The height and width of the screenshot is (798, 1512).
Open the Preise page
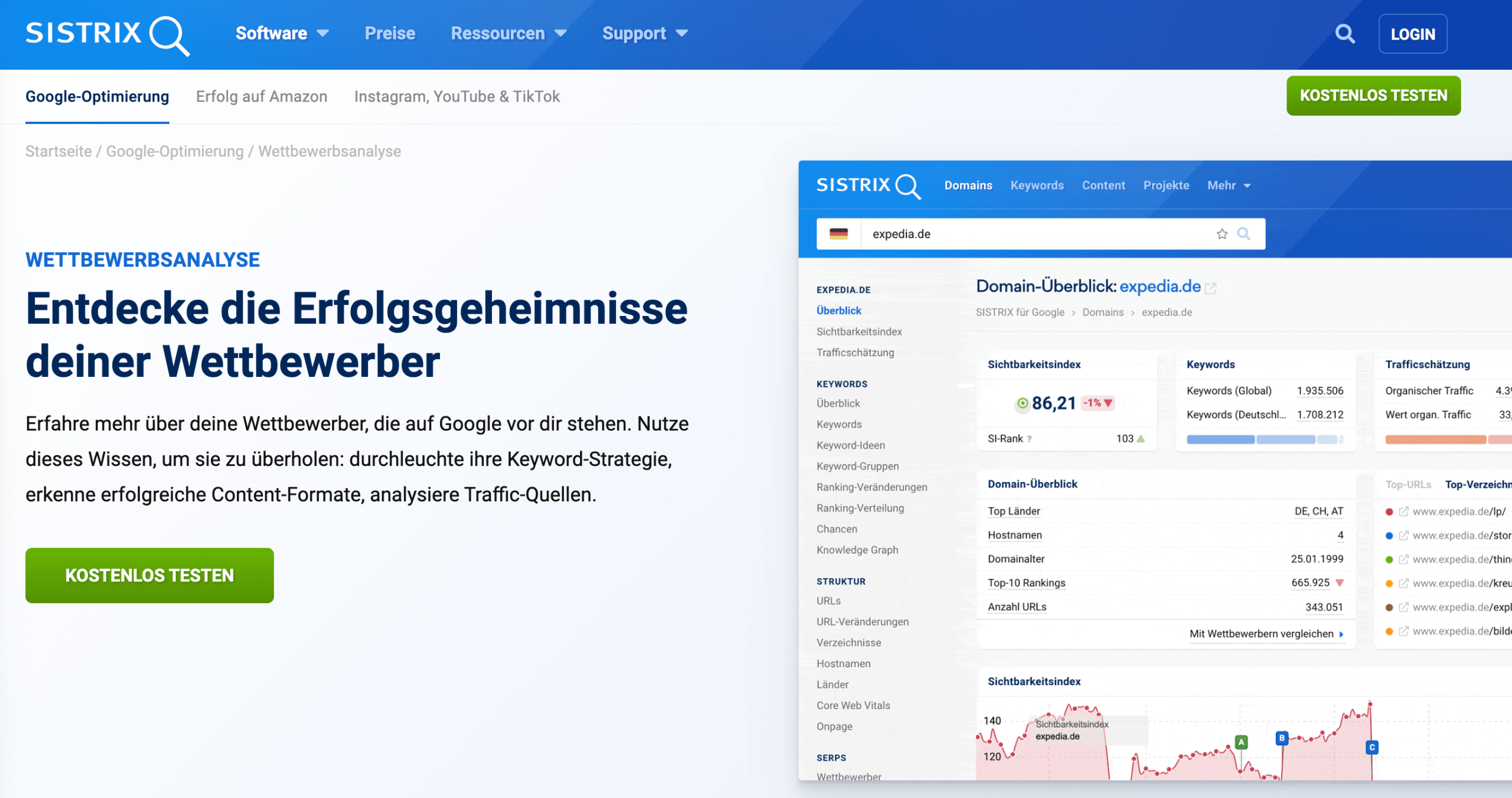pos(390,34)
